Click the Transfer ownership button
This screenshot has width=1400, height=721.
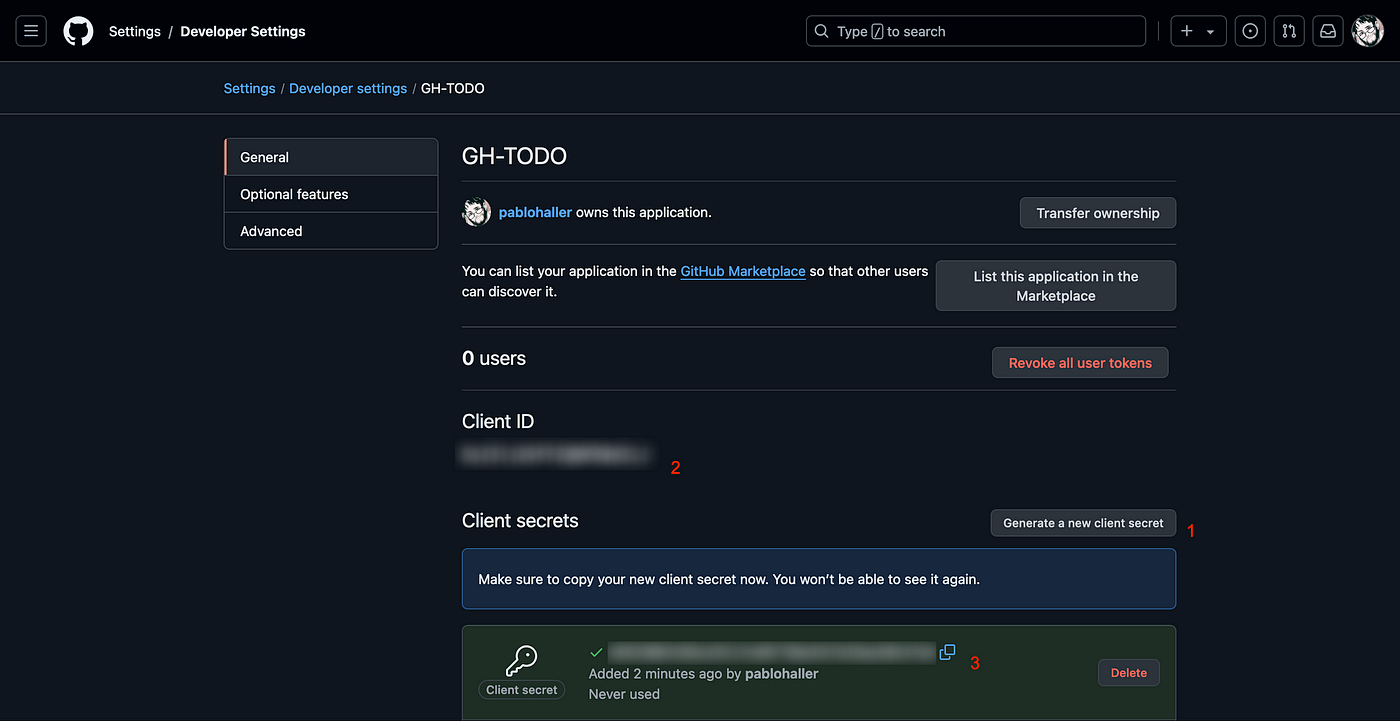pos(1098,213)
